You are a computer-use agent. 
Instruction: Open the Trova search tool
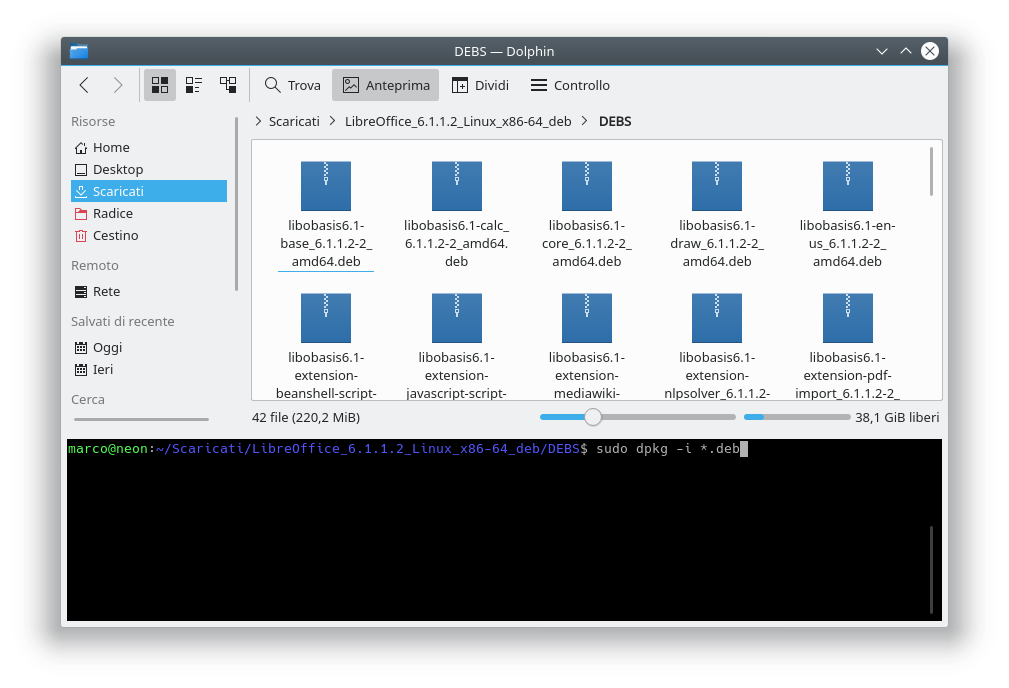point(293,85)
